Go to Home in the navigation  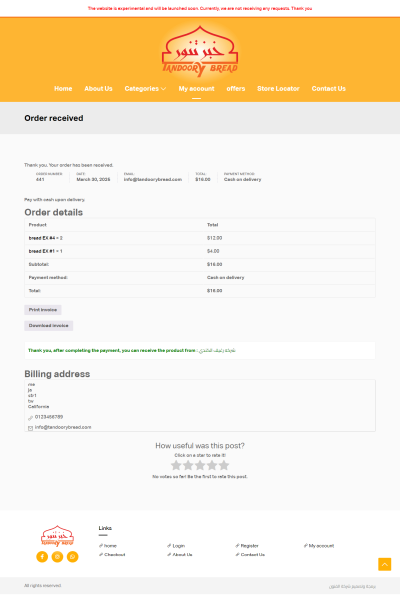(63, 88)
